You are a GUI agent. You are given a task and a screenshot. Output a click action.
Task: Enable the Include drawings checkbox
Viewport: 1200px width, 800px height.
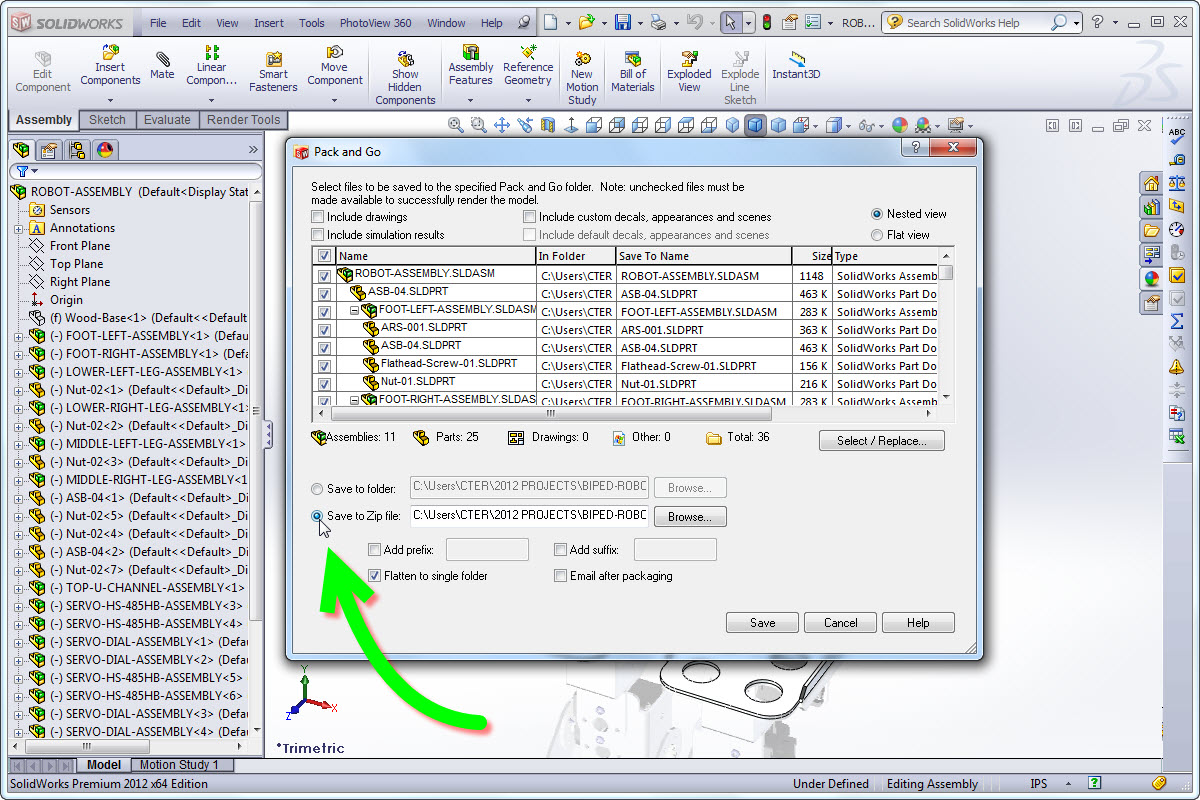(318, 217)
